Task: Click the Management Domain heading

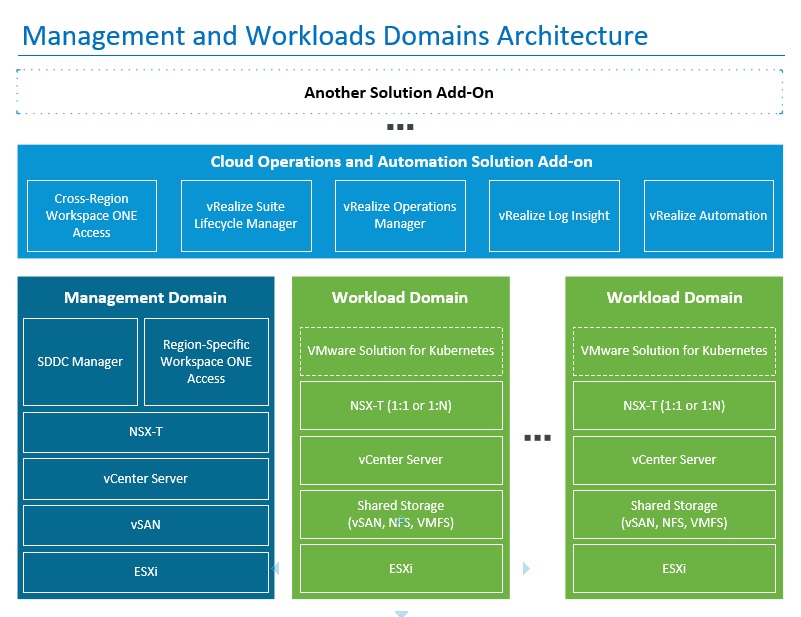Action: pos(145,297)
